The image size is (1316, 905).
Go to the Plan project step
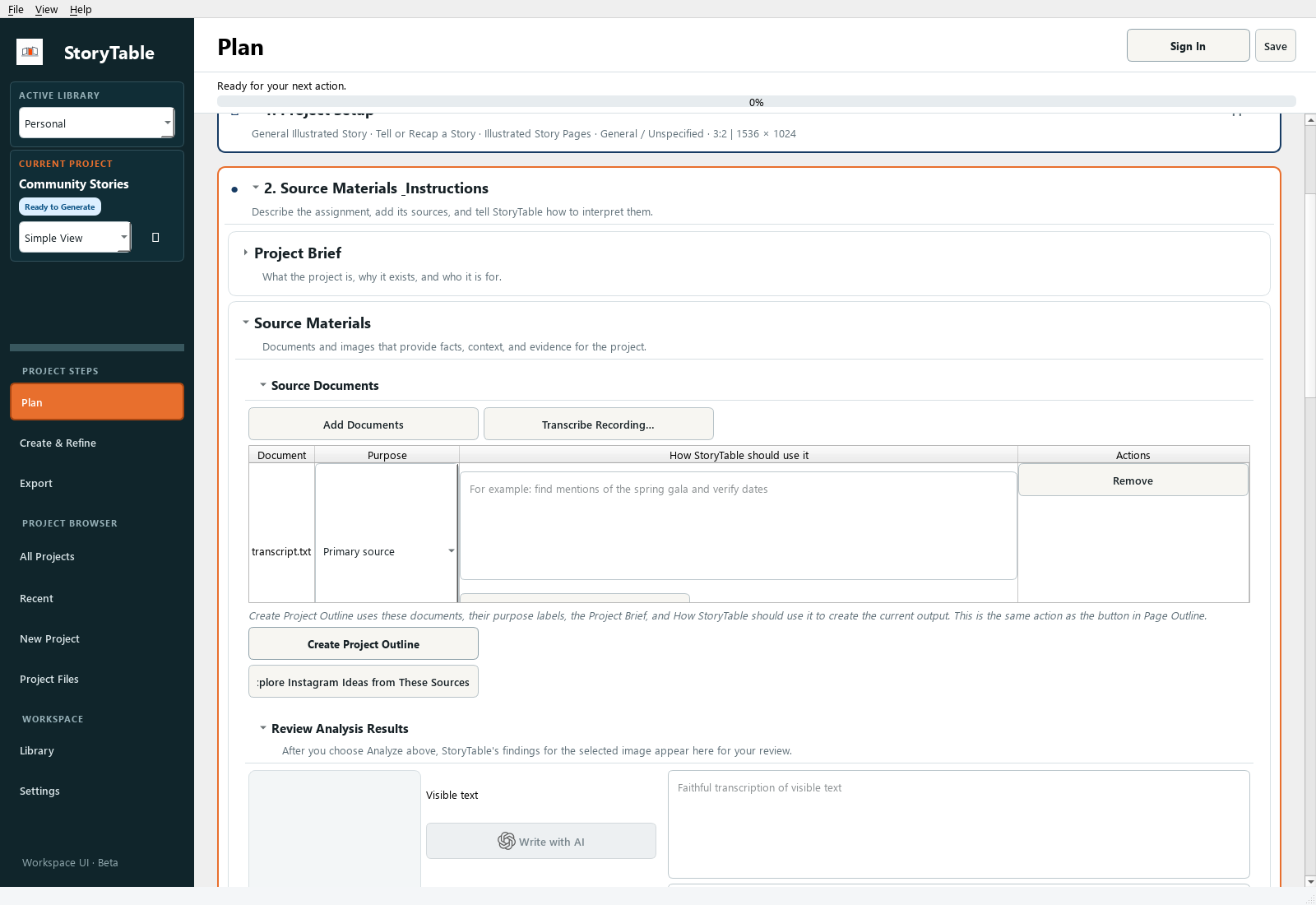(x=97, y=402)
